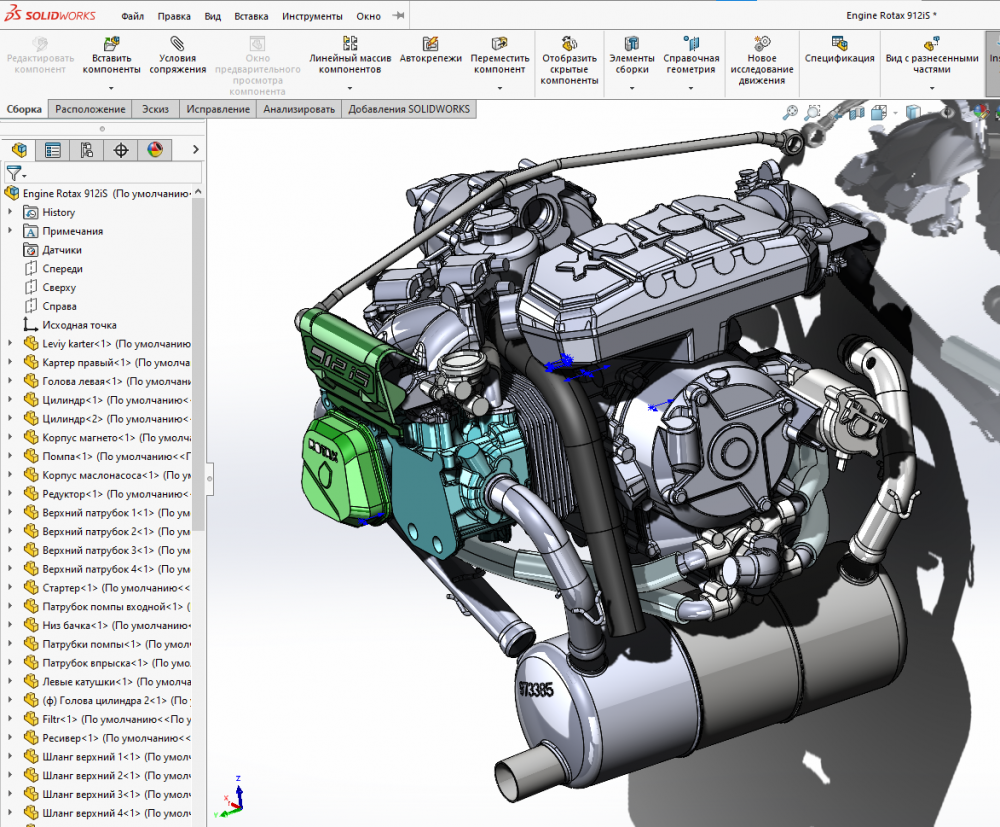Toggle the pin icon next to Окно menu
The height and width of the screenshot is (827, 1000).
tap(399, 16)
